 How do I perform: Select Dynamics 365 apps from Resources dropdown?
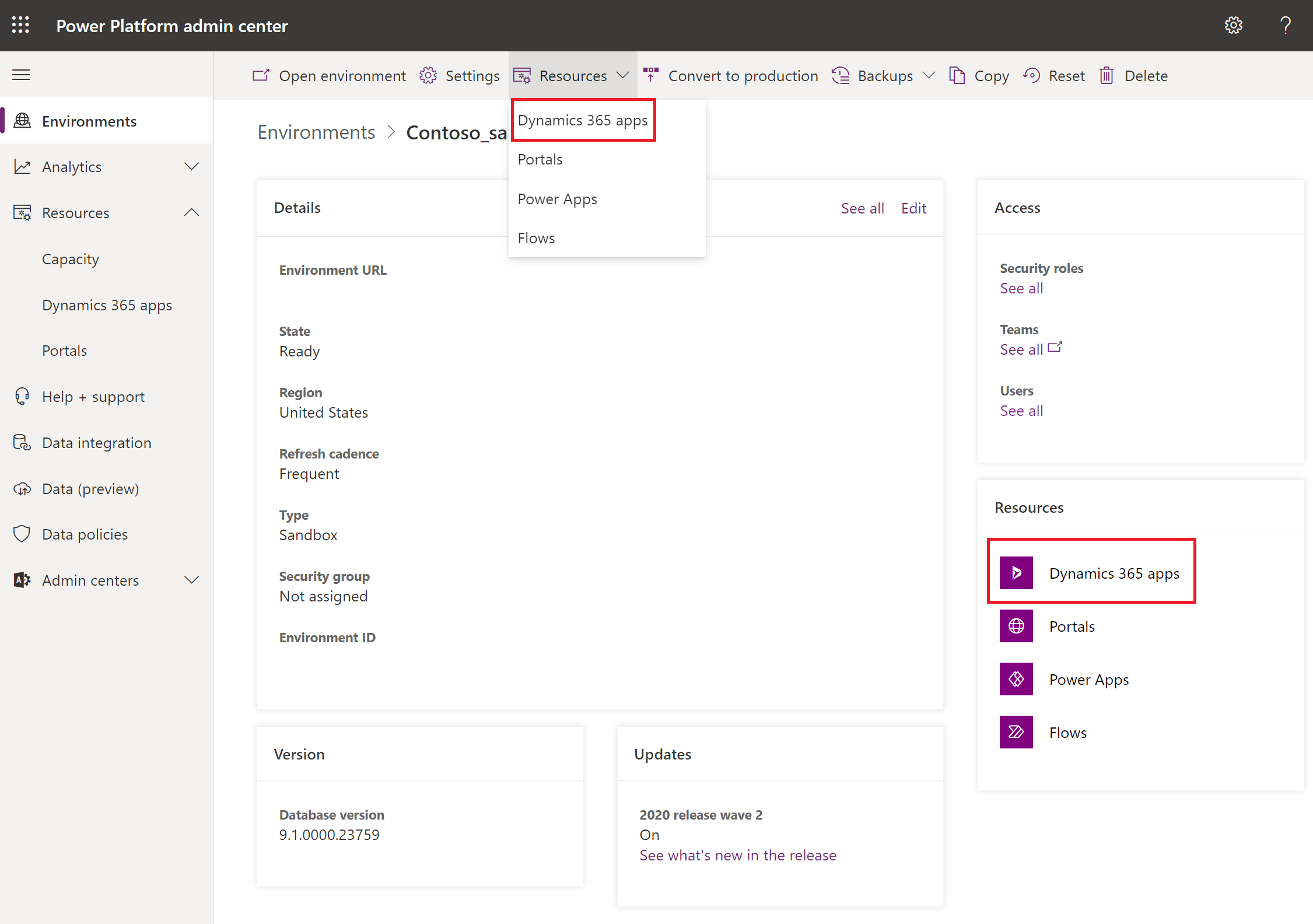tap(582, 119)
